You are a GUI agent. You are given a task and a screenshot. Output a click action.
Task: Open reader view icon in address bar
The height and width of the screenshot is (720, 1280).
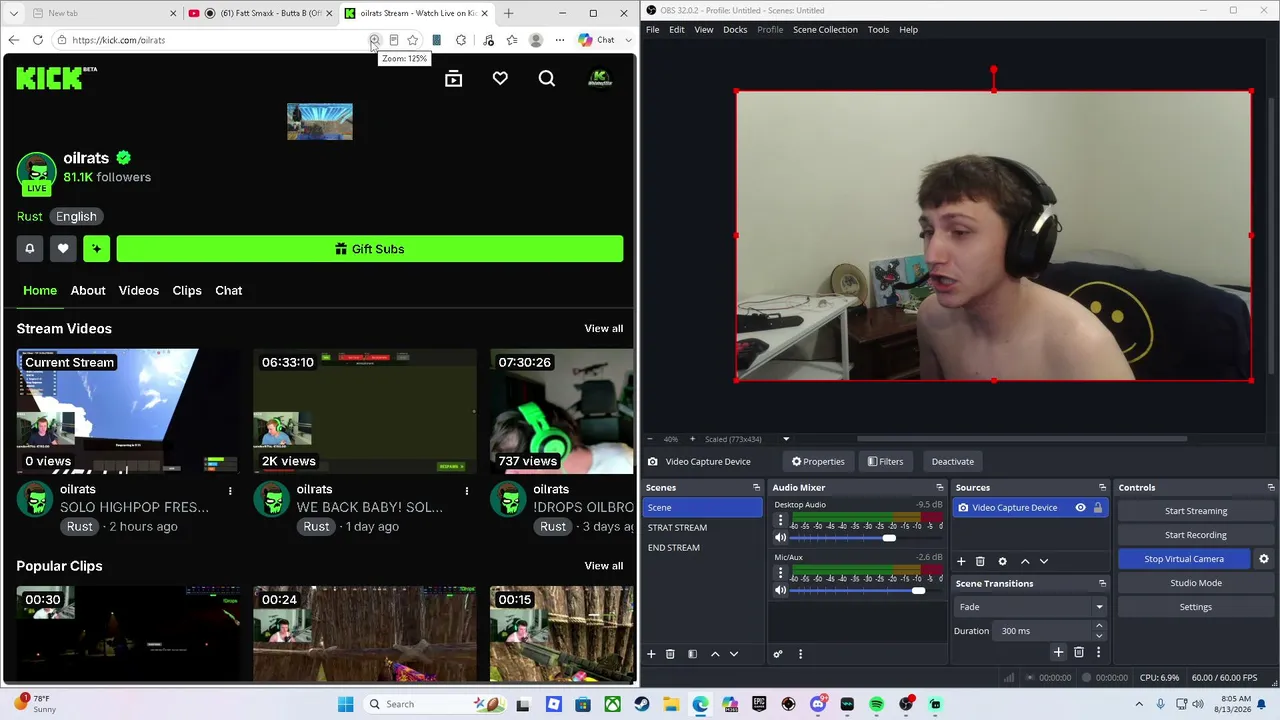[394, 40]
